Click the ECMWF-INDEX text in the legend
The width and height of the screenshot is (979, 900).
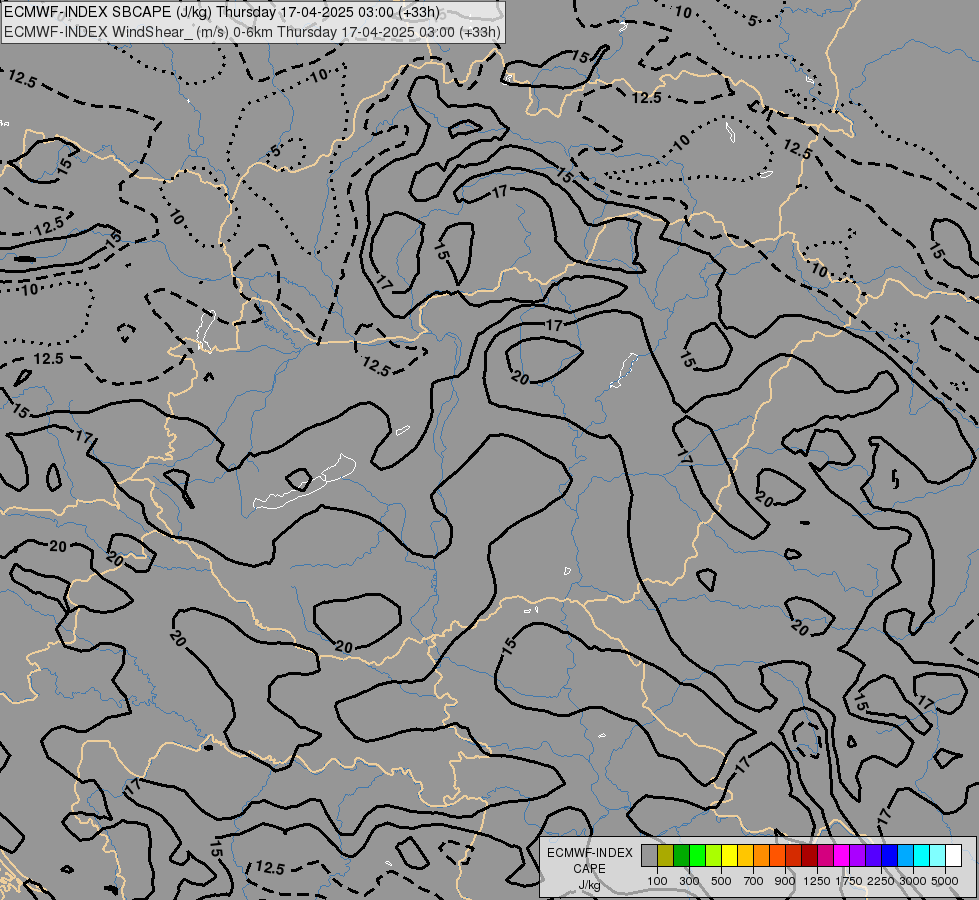pyautogui.click(x=589, y=853)
